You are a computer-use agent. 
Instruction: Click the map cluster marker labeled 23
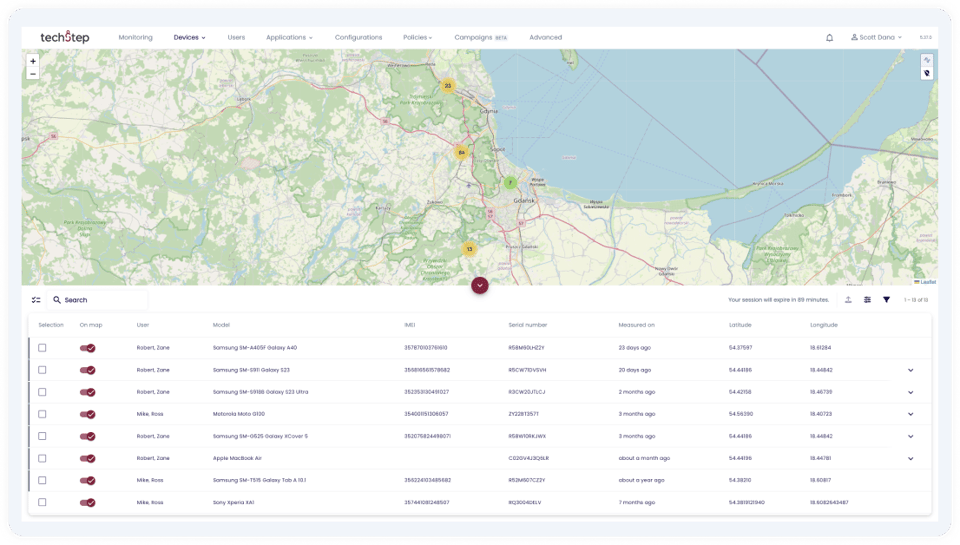(x=448, y=86)
